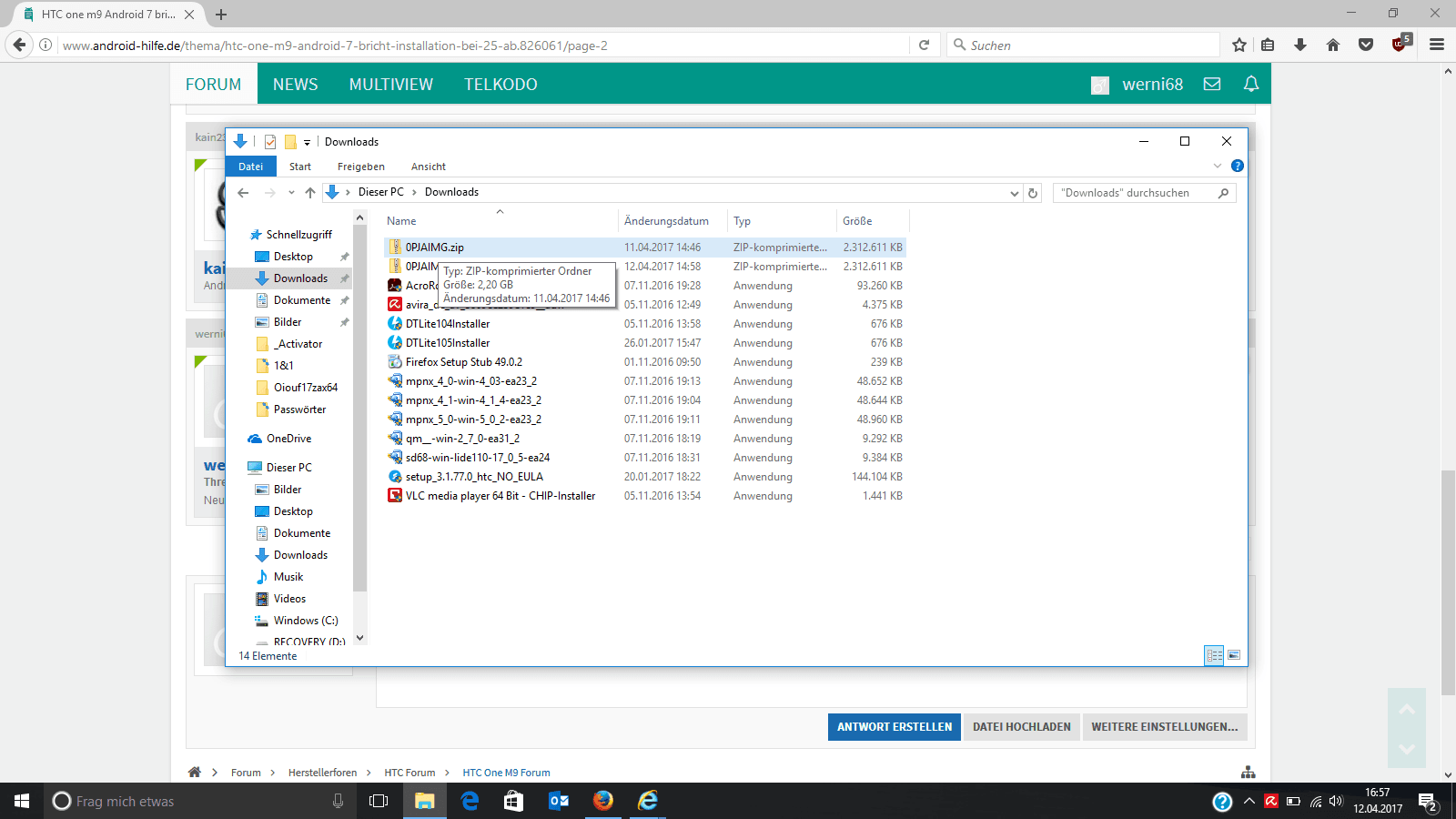Open TELKODO in forum navigation
1456x819 pixels.
click(500, 84)
